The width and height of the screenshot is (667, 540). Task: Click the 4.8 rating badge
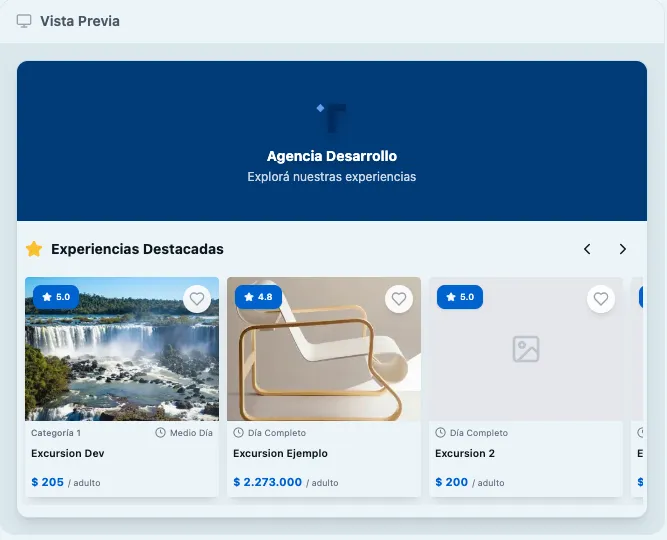pyautogui.click(x=258, y=297)
